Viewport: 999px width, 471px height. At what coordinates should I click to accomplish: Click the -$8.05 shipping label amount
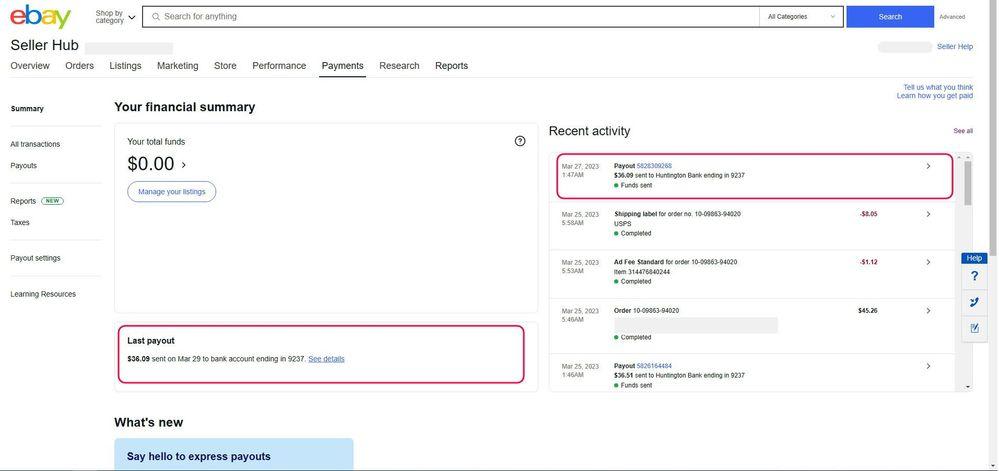pos(868,214)
